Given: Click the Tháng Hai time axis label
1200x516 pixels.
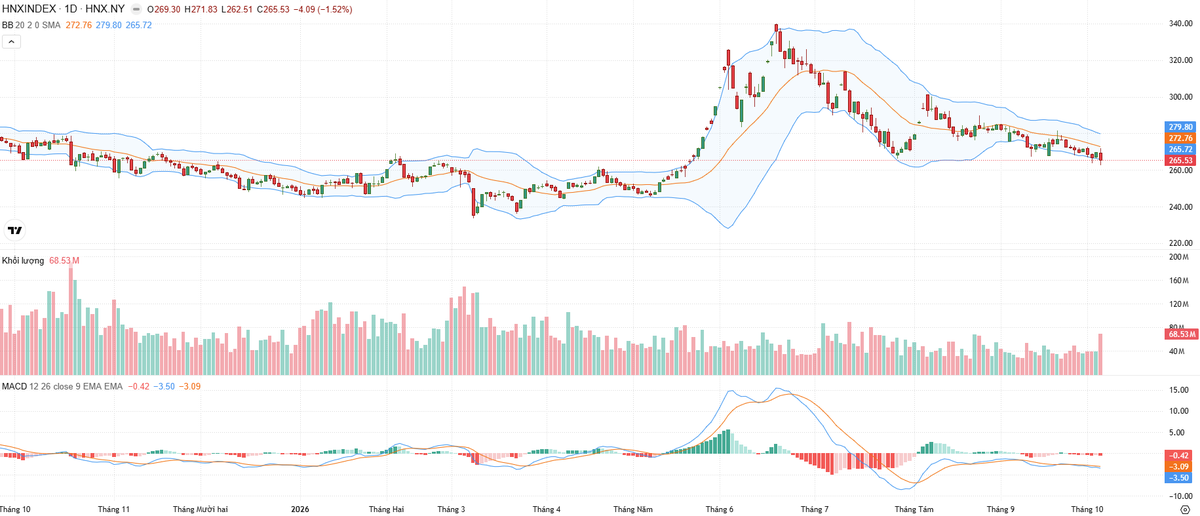Looking at the screenshot, I should click(x=386, y=509).
